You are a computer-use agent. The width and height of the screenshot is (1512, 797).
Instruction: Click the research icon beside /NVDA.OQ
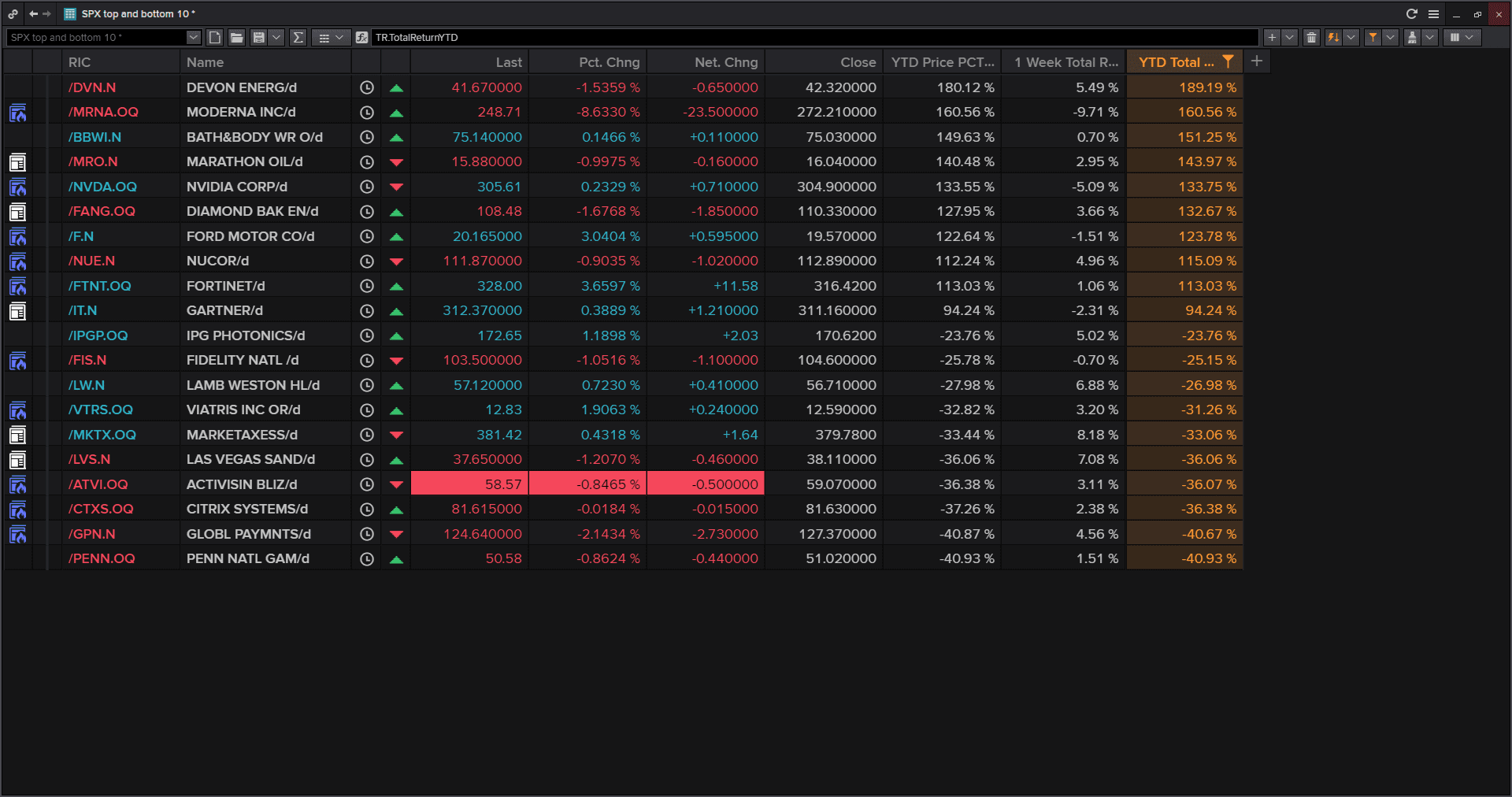click(x=17, y=187)
